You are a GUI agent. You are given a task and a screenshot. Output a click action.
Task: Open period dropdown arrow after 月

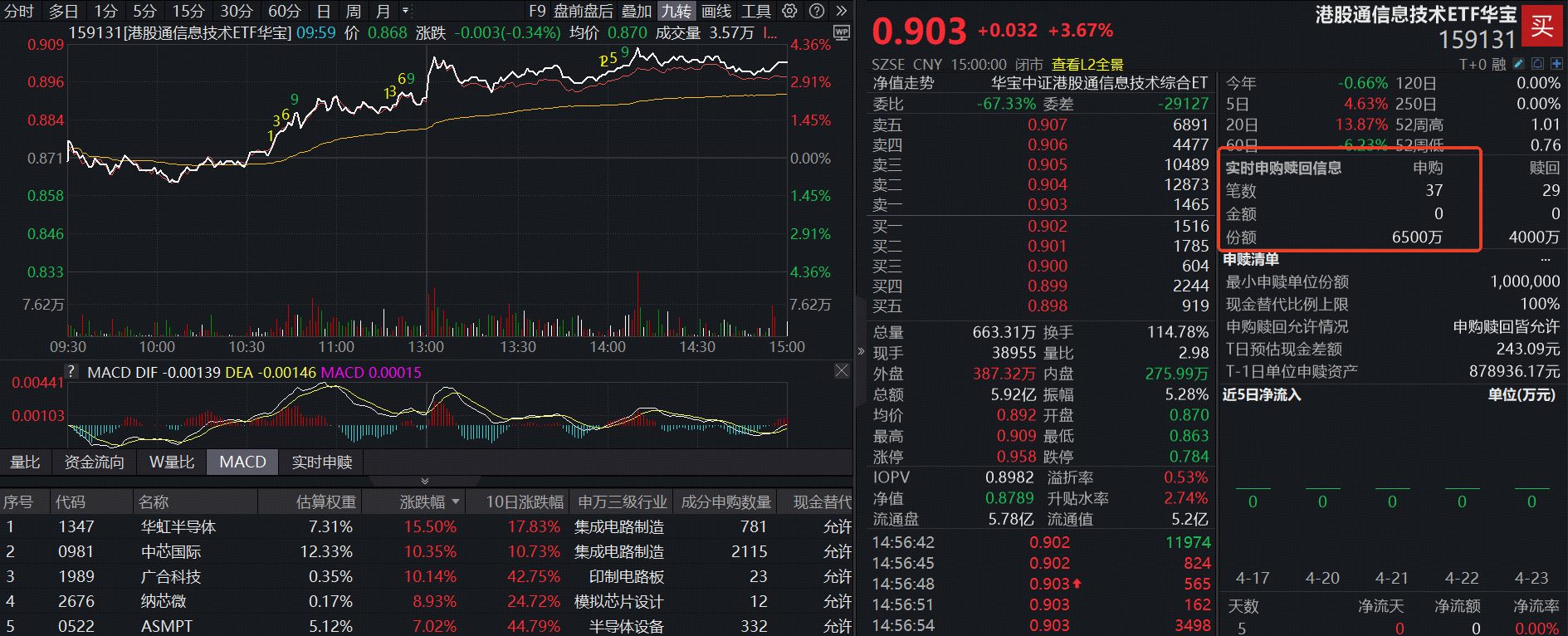coord(405,11)
